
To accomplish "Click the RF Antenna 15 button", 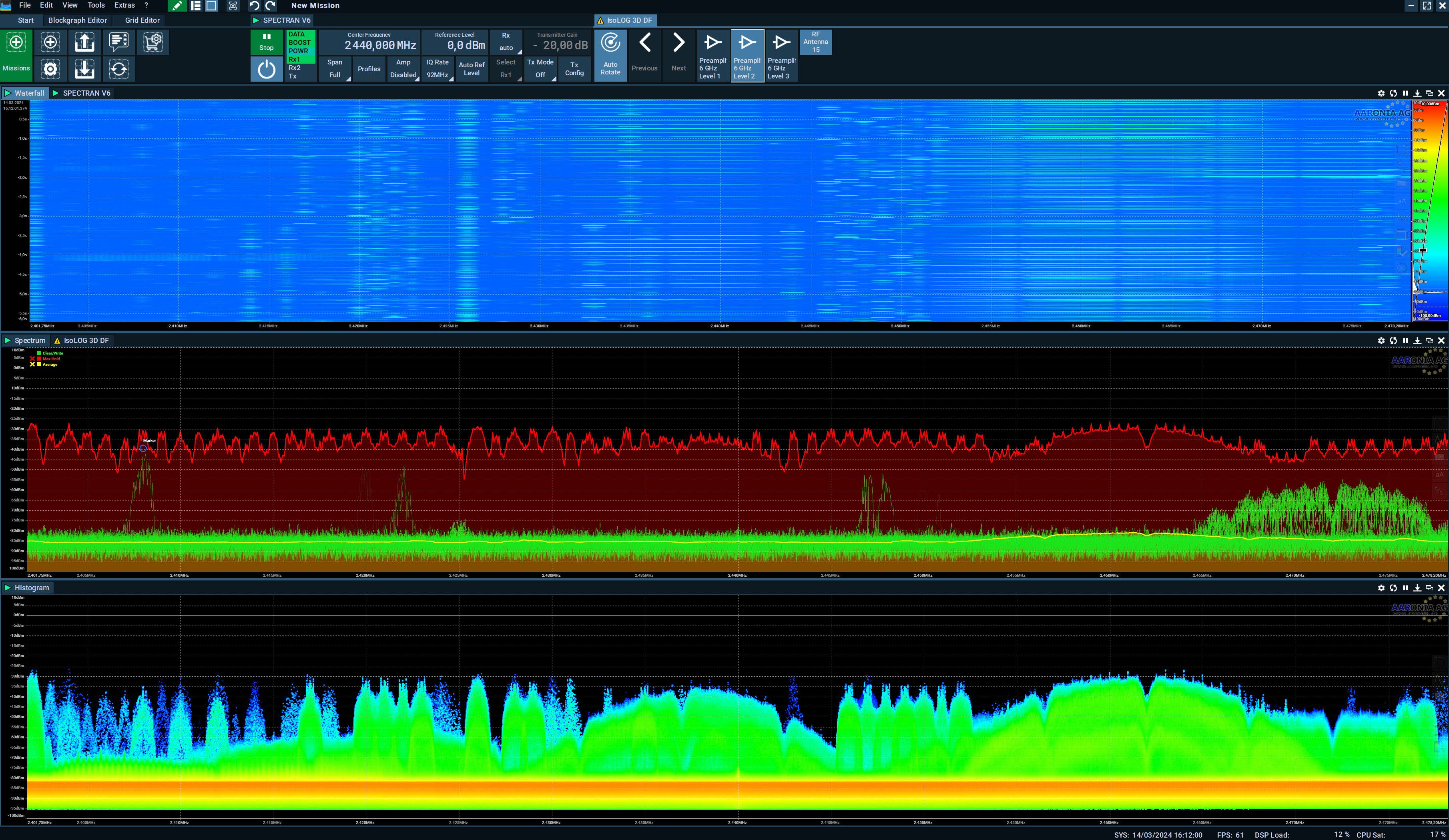I will click(815, 42).
